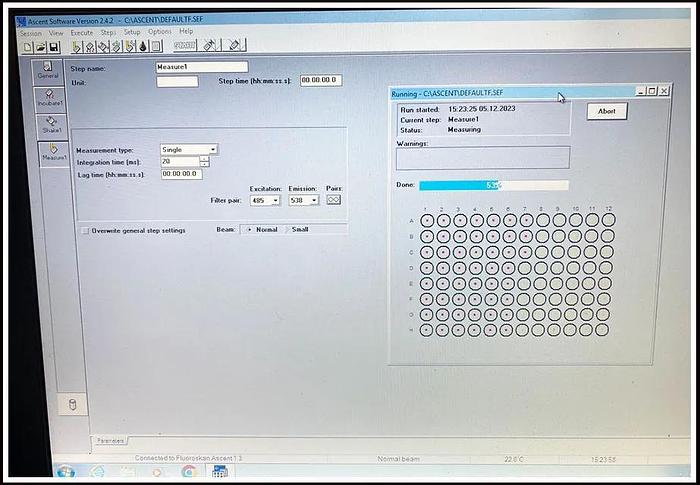Click the yellow hand Measure step toolbar icon

point(76,46)
